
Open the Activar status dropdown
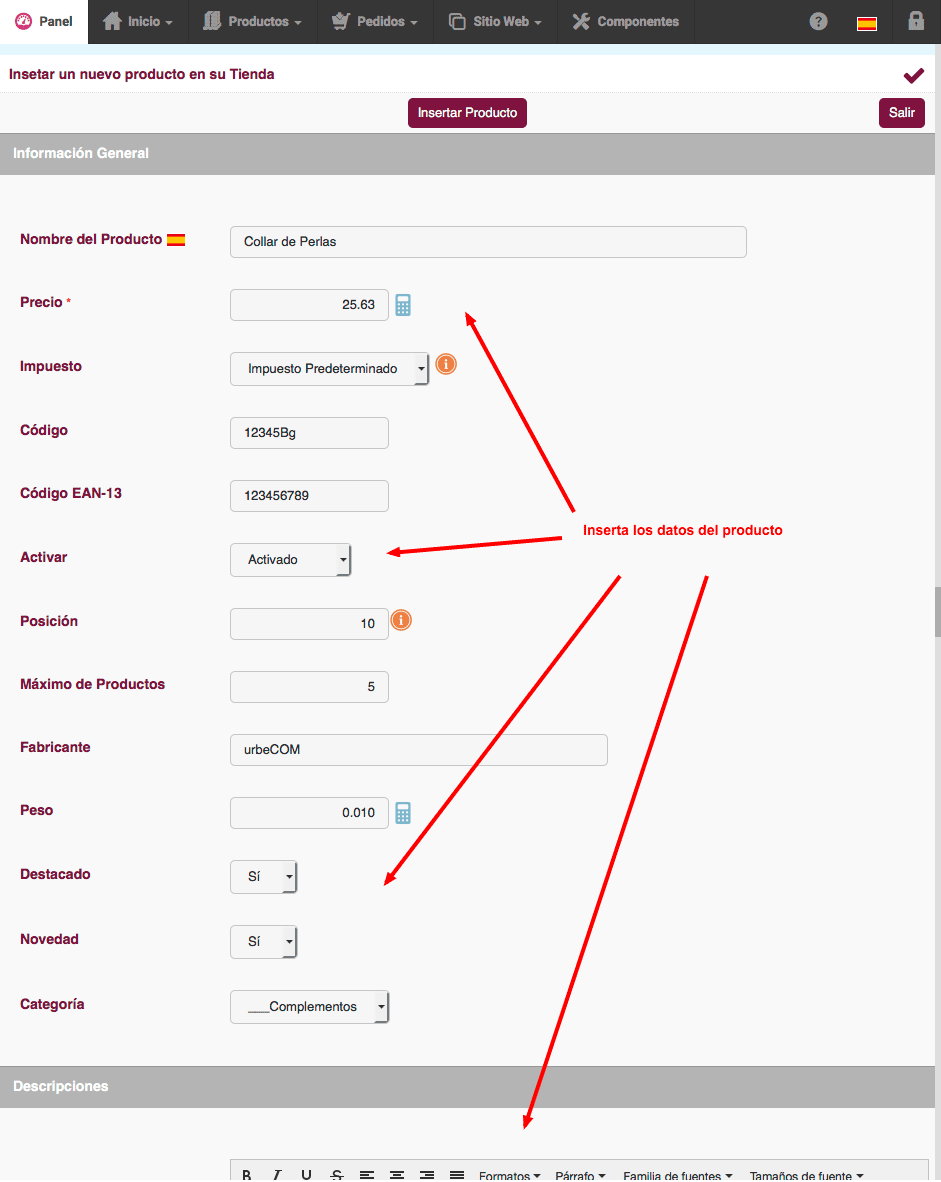[x=290, y=560]
